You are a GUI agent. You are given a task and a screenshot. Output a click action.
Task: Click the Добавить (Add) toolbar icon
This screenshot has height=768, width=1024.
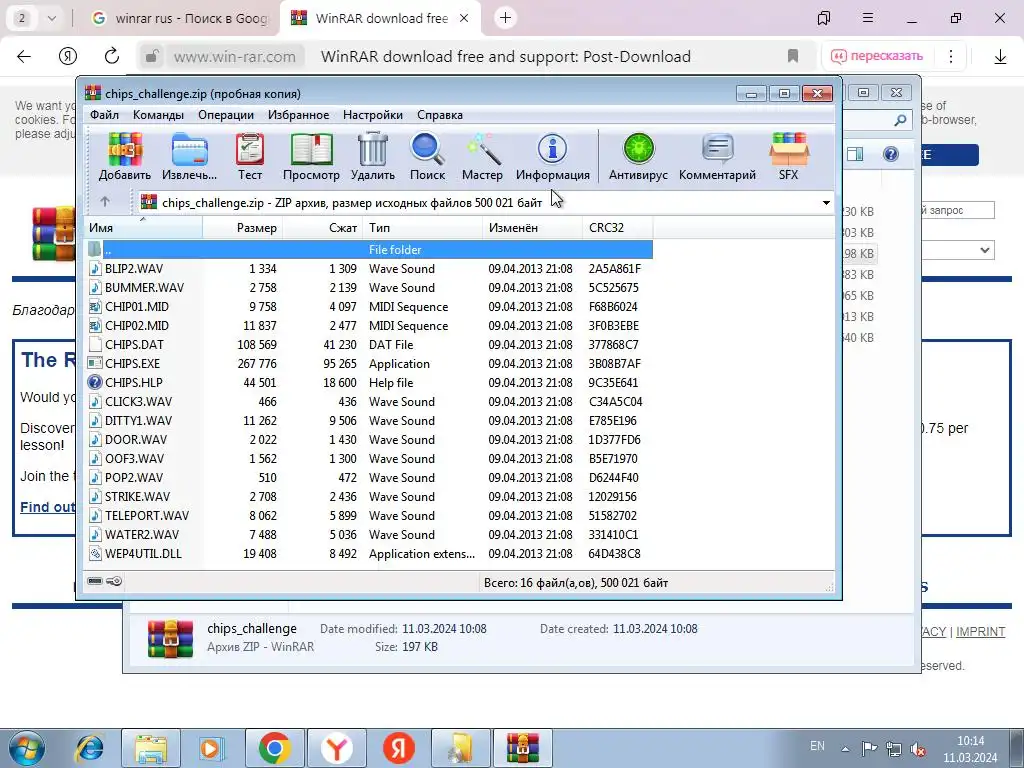(125, 157)
